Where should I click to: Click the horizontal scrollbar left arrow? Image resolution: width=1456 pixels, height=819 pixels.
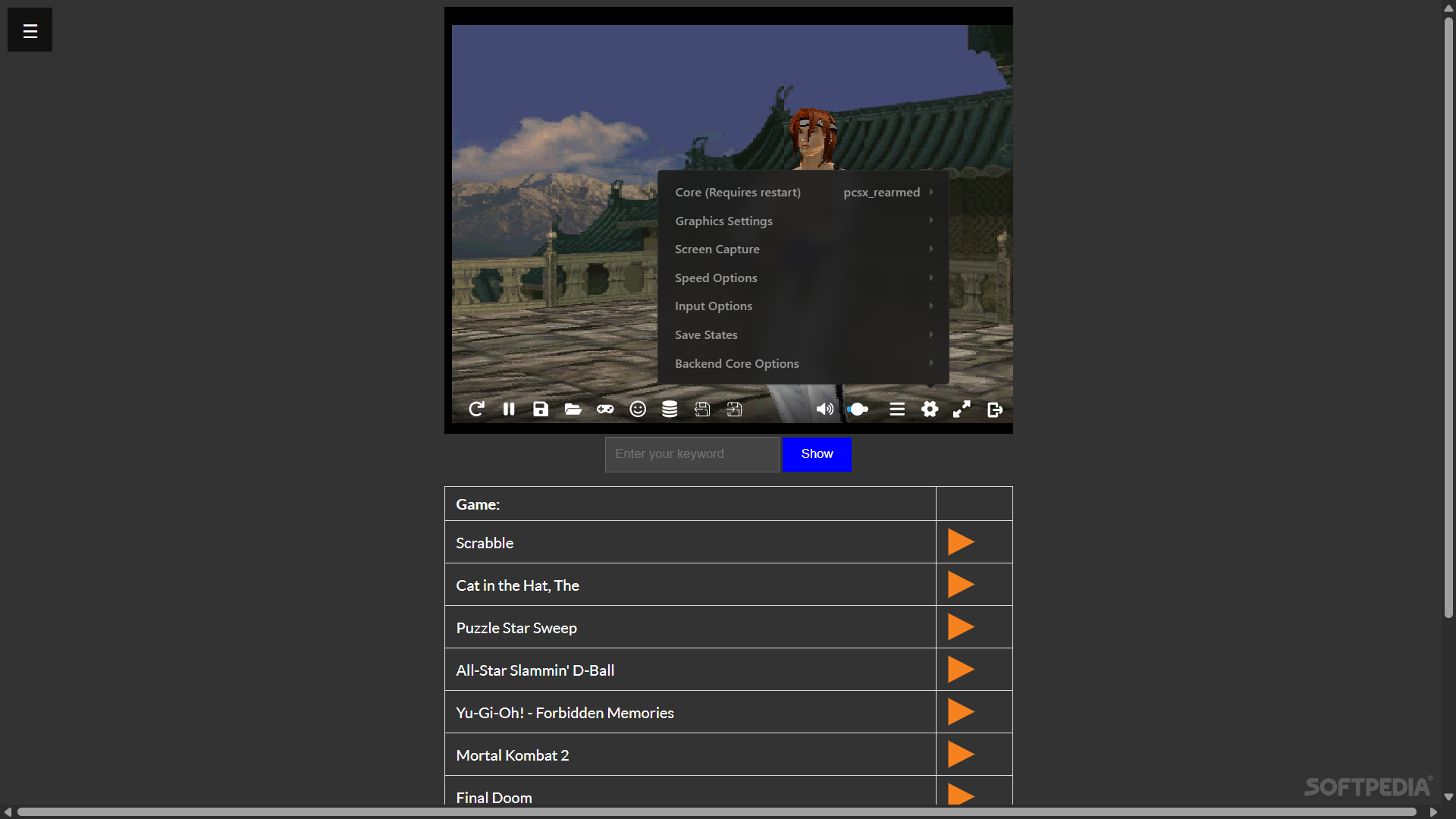click(8, 812)
